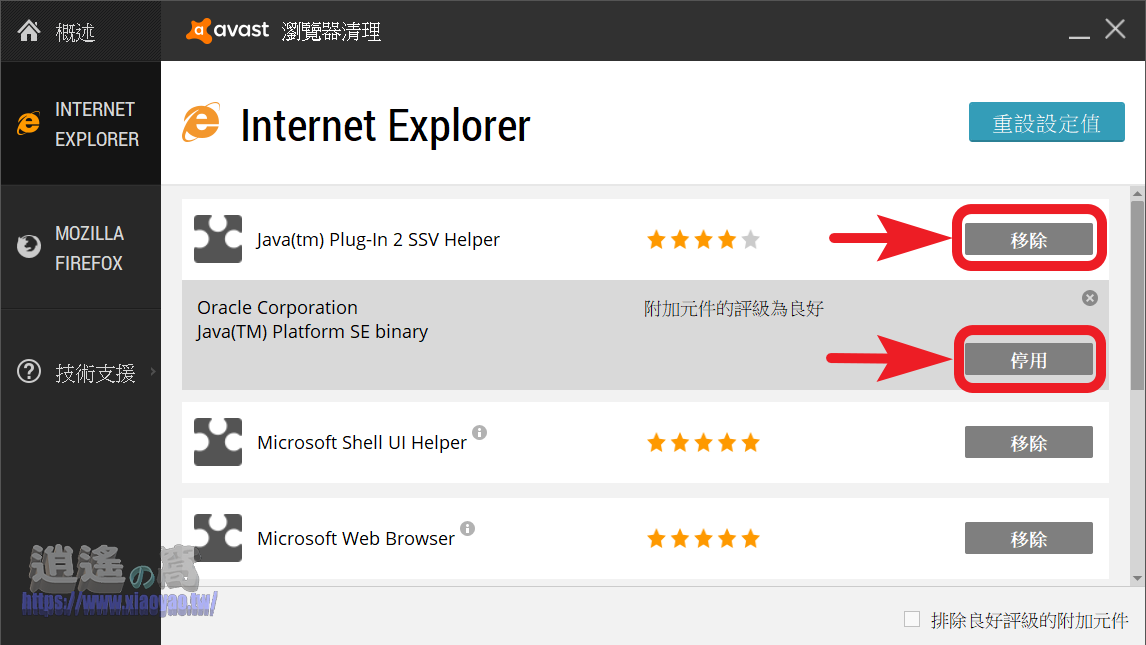Select the Internet Explorer sidebar icon

(x=29, y=123)
